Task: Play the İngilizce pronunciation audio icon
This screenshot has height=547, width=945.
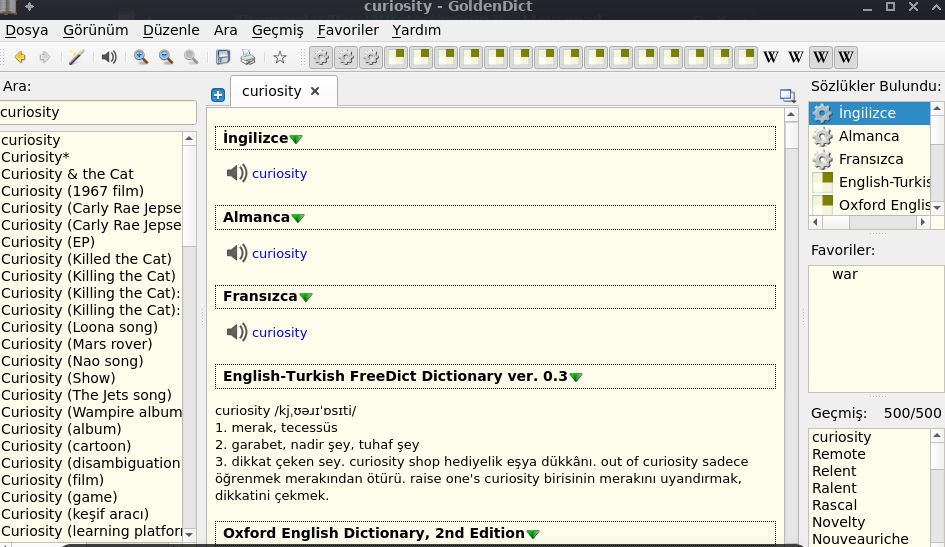Action: click(236, 174)
